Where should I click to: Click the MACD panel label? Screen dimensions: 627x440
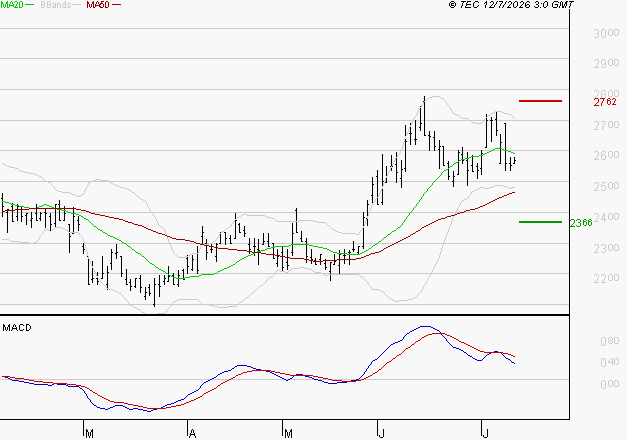pyautogui.click(x=17, y=328)
